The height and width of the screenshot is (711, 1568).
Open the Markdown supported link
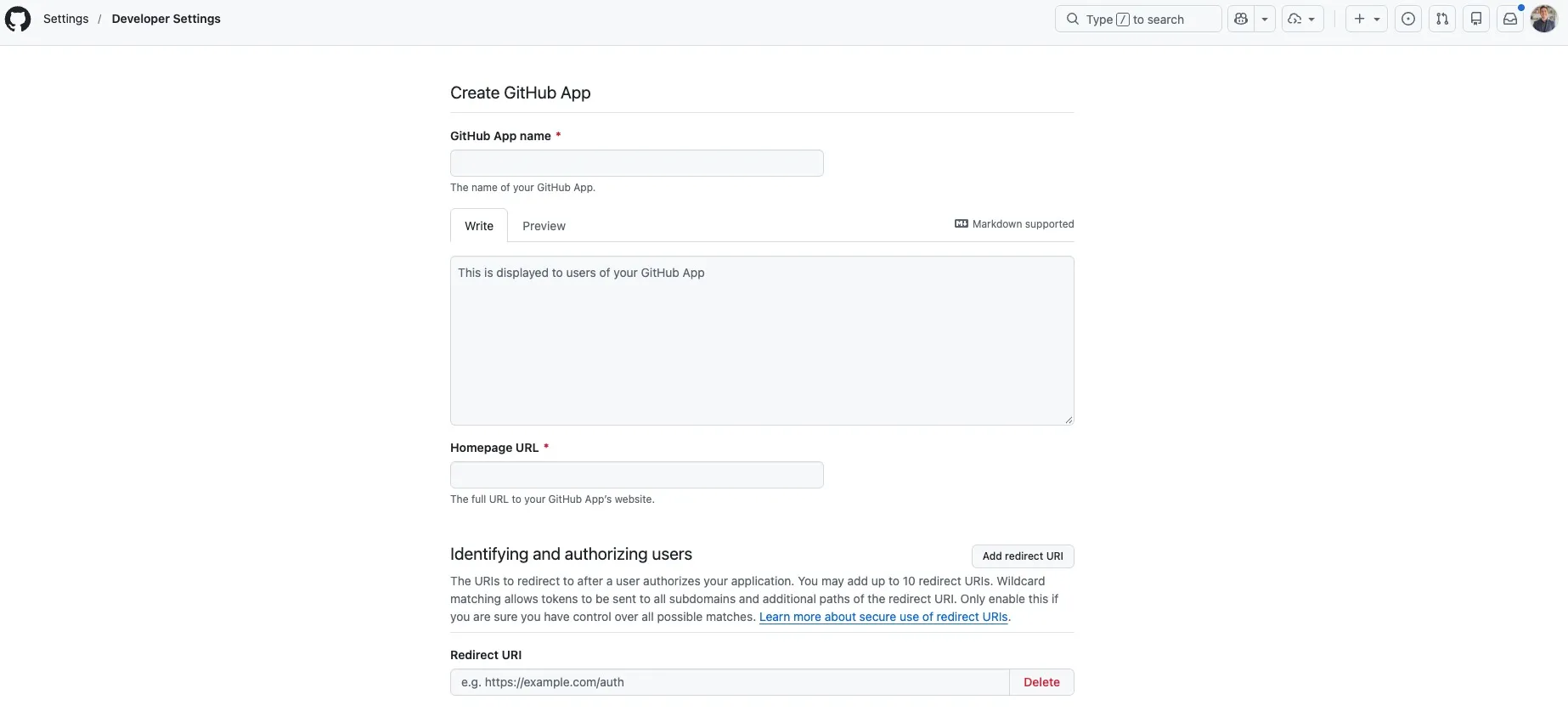click(x=1014, y=224)
